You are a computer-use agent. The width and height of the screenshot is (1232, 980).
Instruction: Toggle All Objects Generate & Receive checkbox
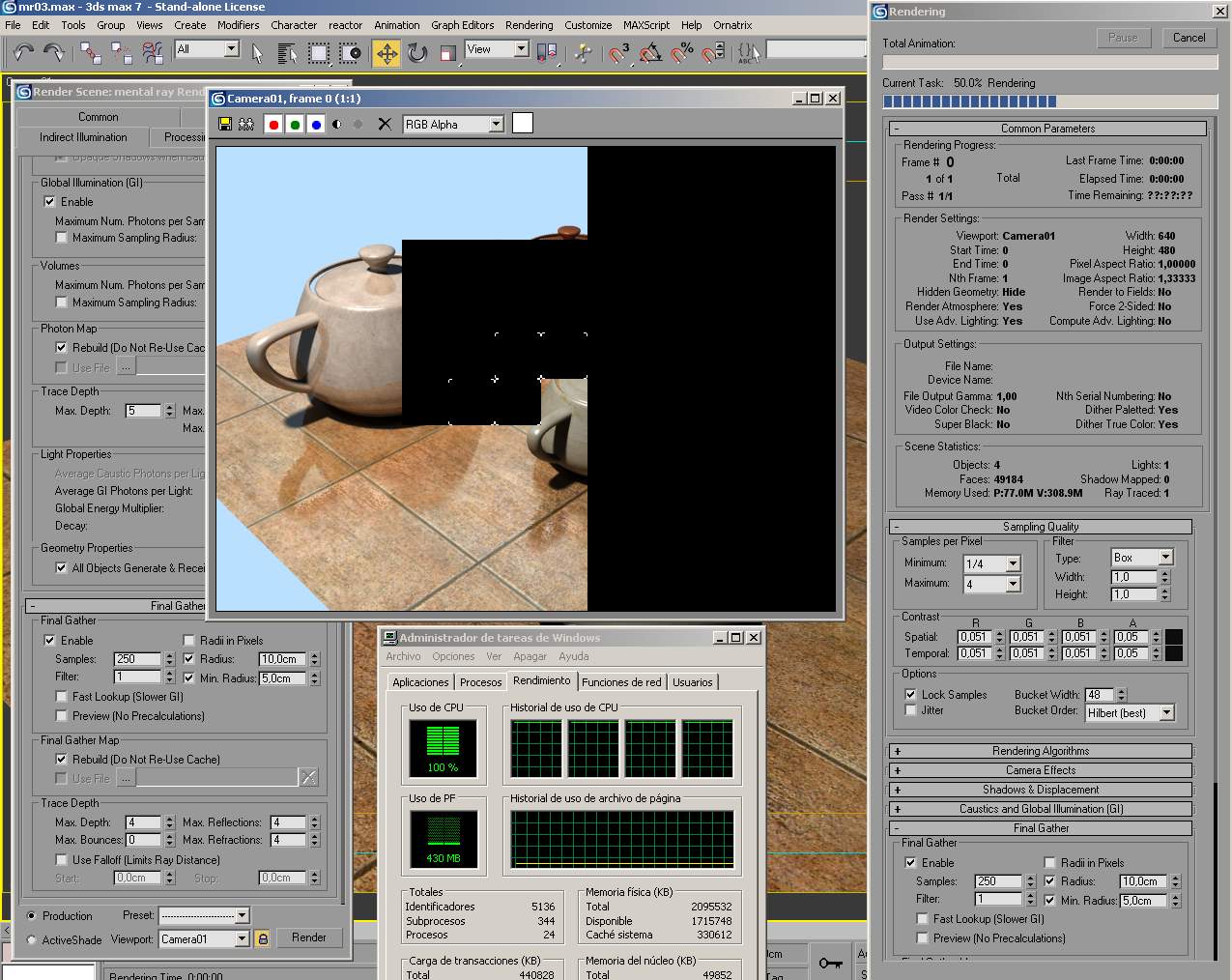click(x=61, y=568)
